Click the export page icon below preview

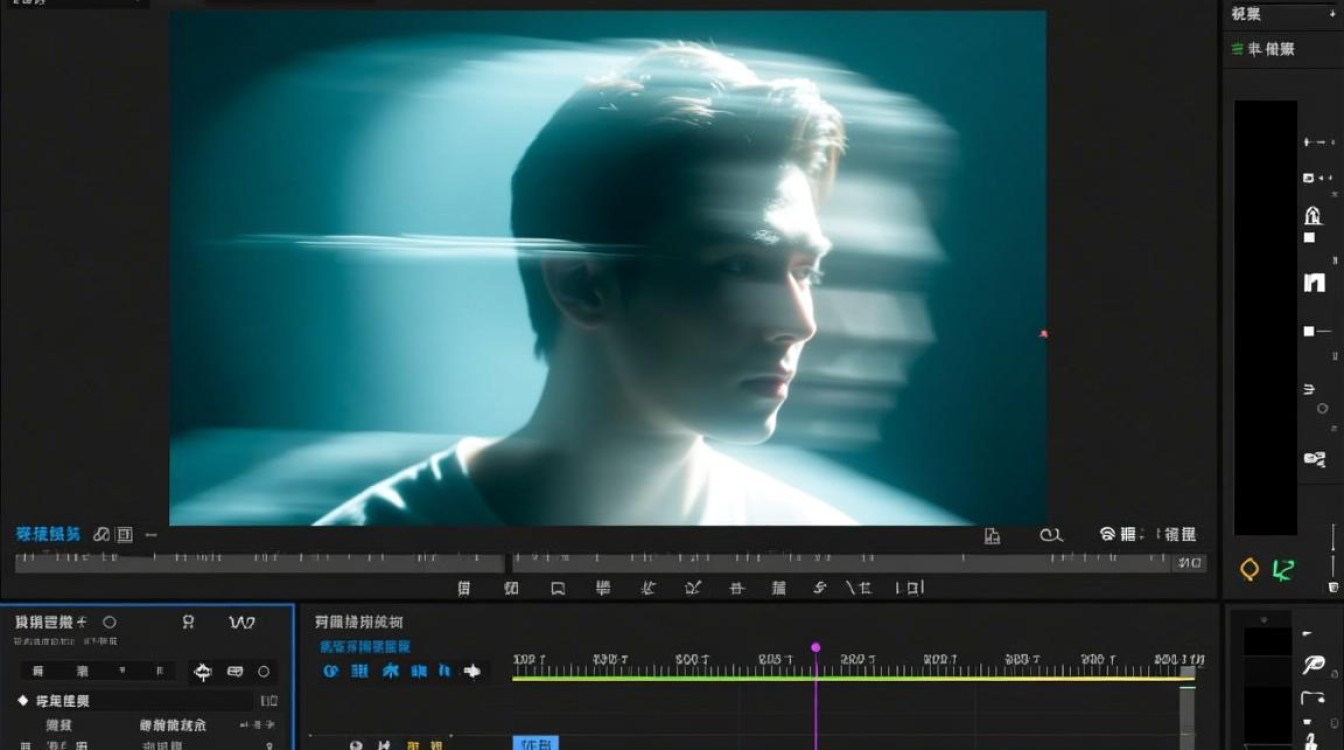point(991,535)
